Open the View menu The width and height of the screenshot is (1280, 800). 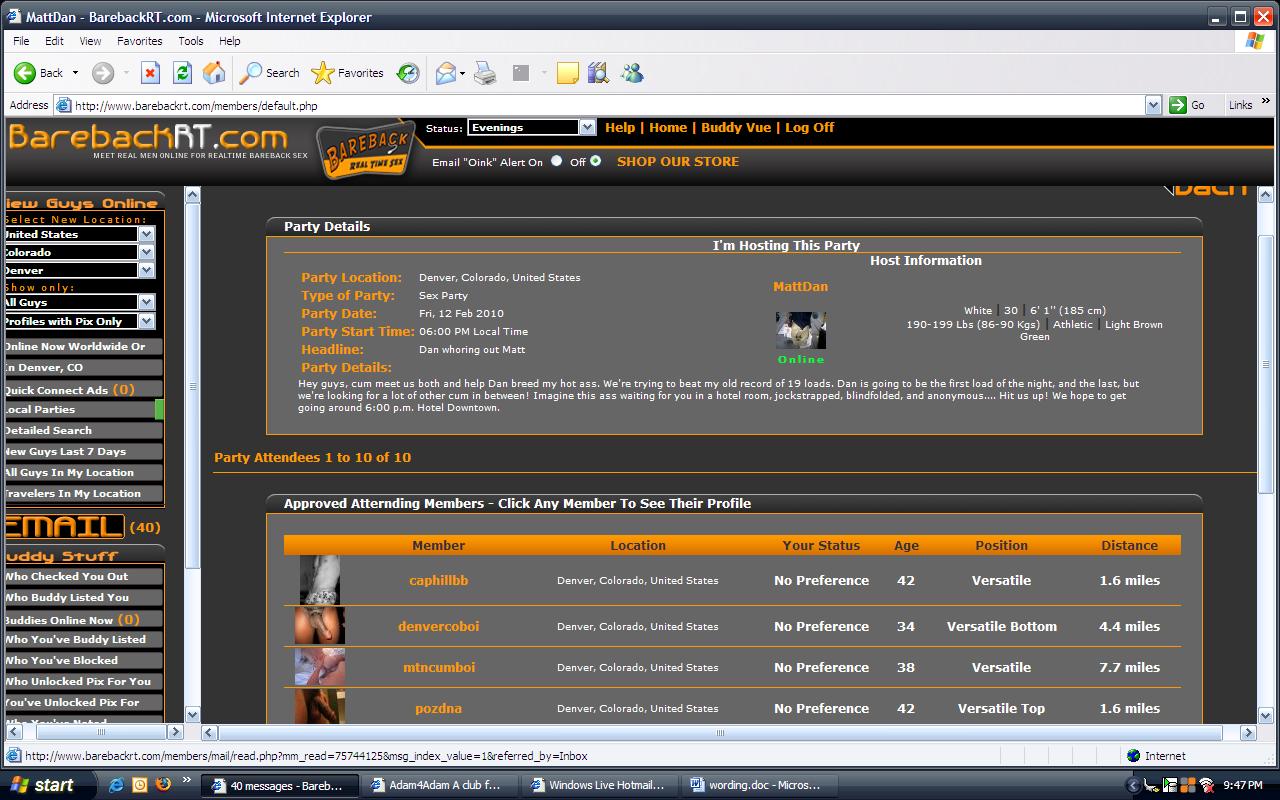(91, 41)
